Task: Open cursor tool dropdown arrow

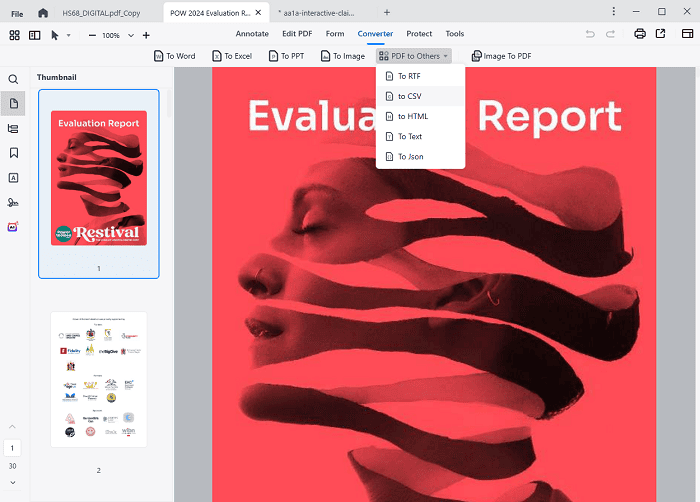Action: coord(68,35)
